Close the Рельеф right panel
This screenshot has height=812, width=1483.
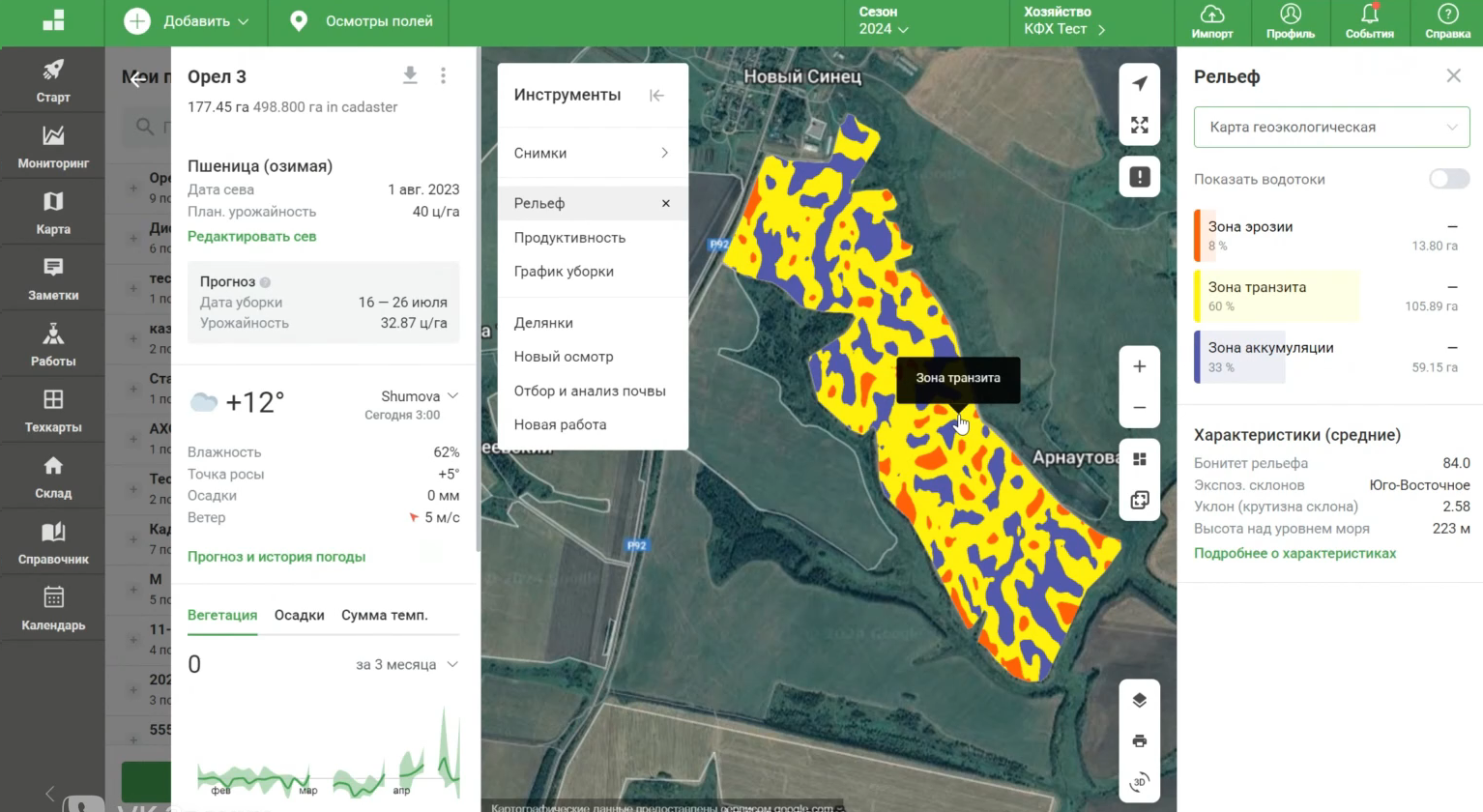[x=1453, y=75]
